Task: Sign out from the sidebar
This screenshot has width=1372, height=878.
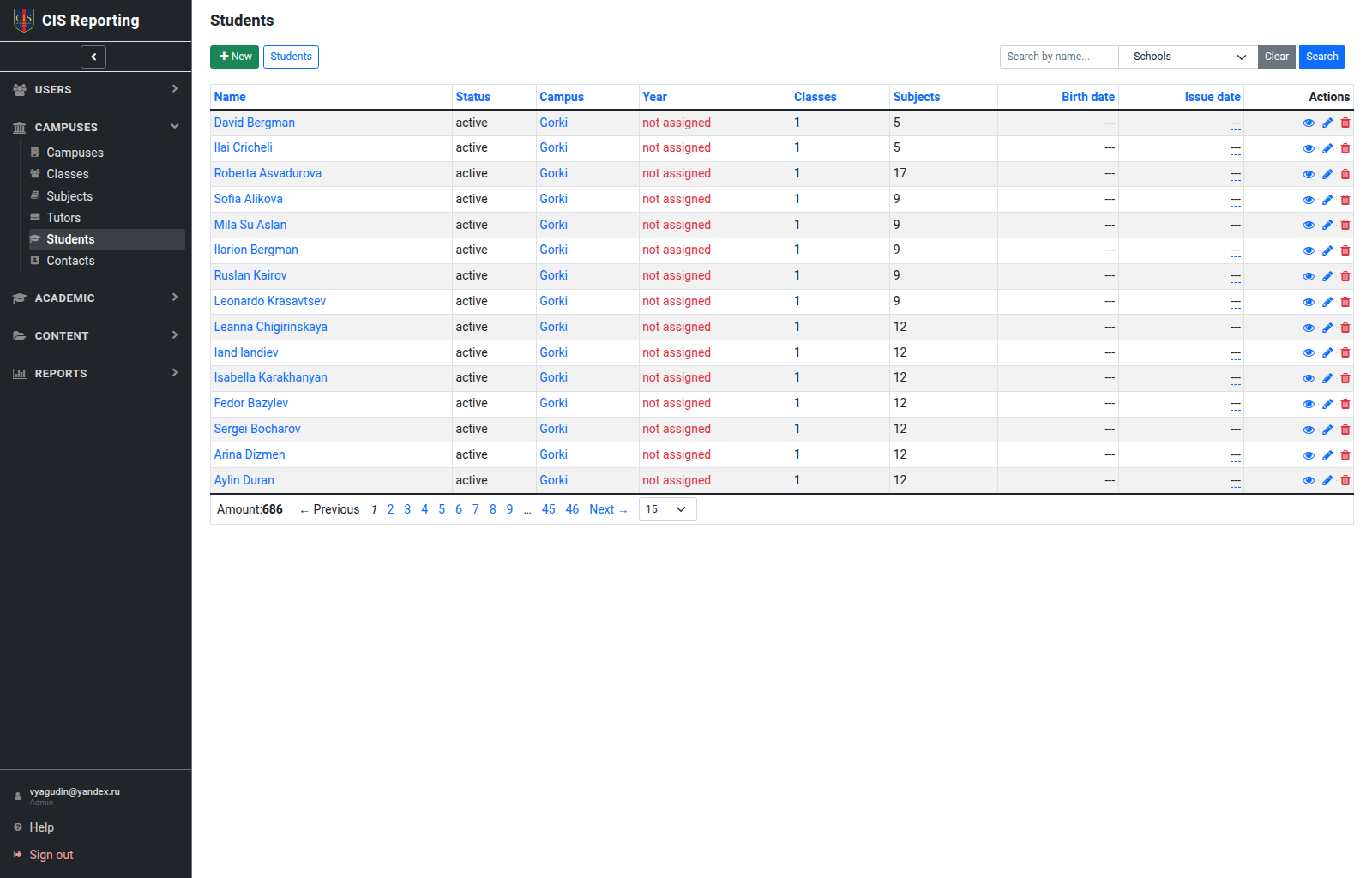Action: [51, 855]
